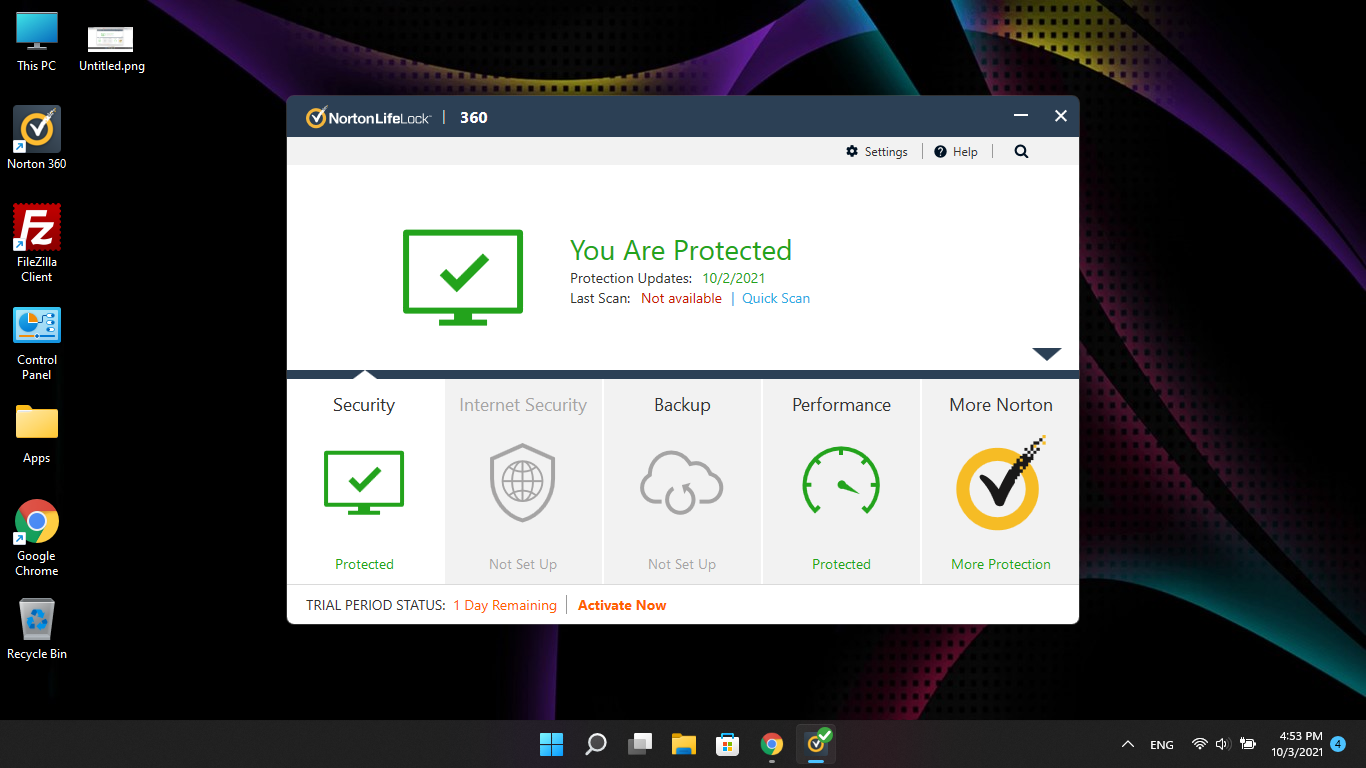The image size is (1366, 768).
Task: Select Untitled.png desktop file
Action: pos(111,49)
